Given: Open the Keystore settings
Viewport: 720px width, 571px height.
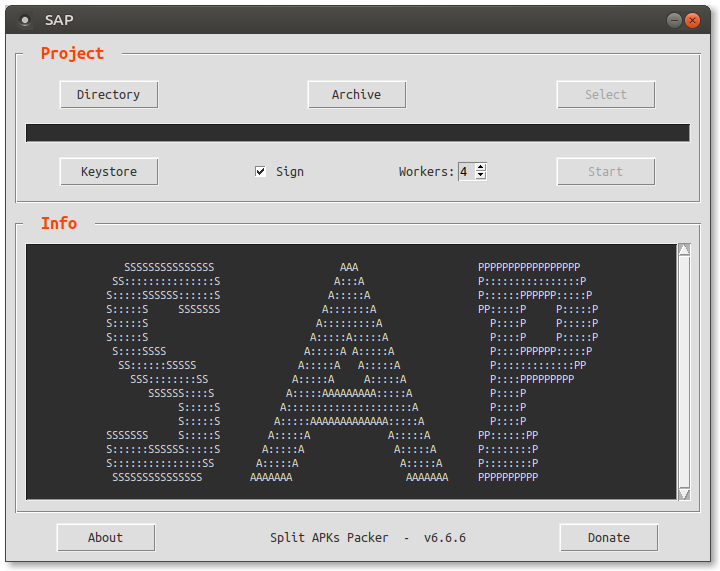Looking at the screenshot, I should click(109, 172).
